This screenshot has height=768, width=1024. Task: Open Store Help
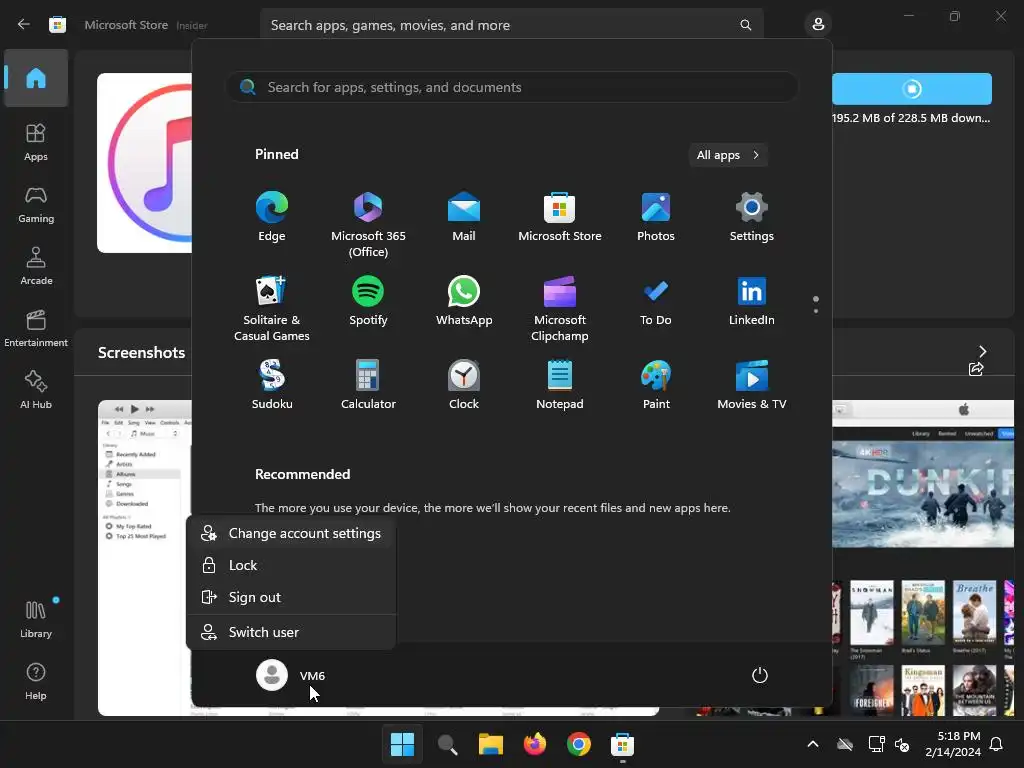point(36,681)
